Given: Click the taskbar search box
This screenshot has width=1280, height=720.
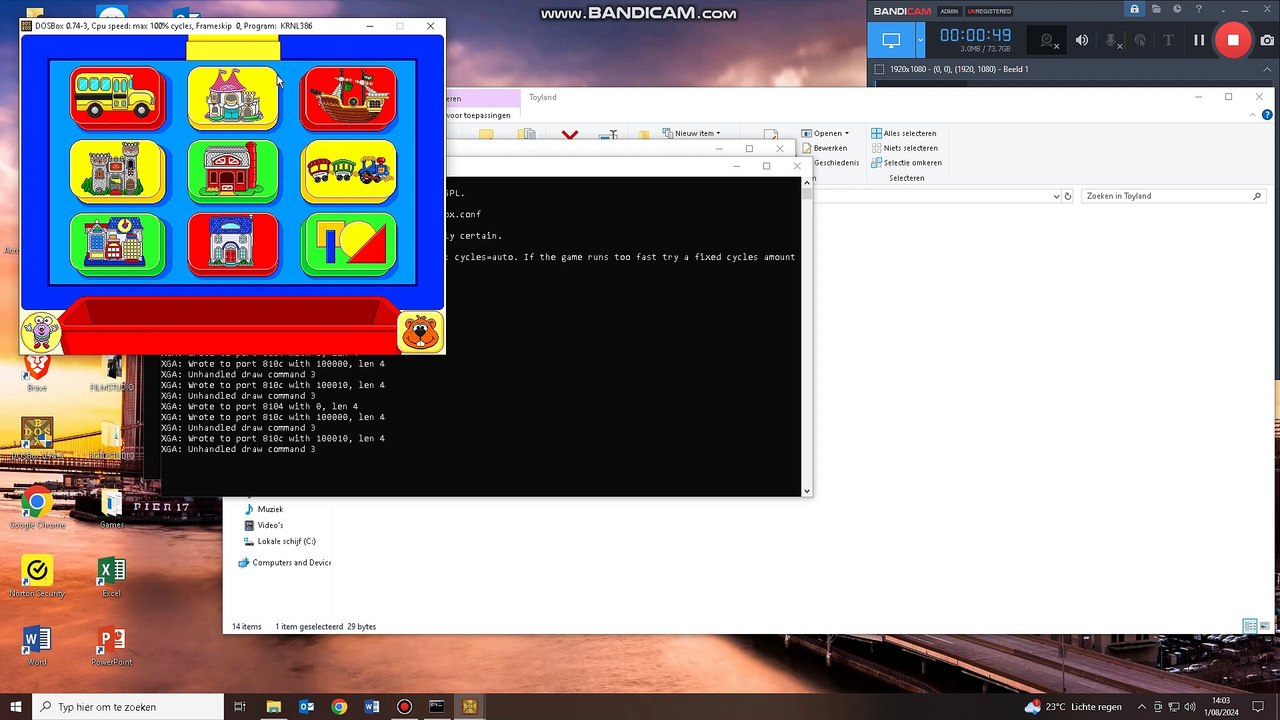Looking at the screenshot, I should tap(127, 706).
